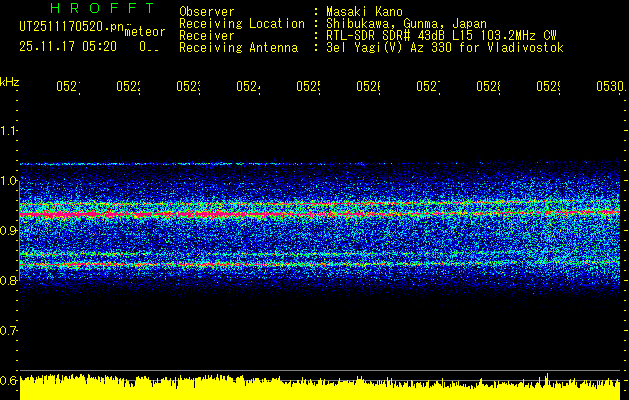Select the filename UT2511170520.pn
Viewport: 629px width, 400px height.
click(71, 26)
